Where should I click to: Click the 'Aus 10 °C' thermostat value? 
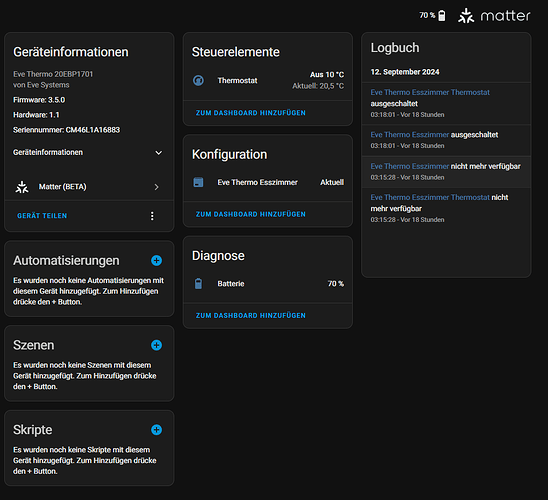click(x=327, y=75)
